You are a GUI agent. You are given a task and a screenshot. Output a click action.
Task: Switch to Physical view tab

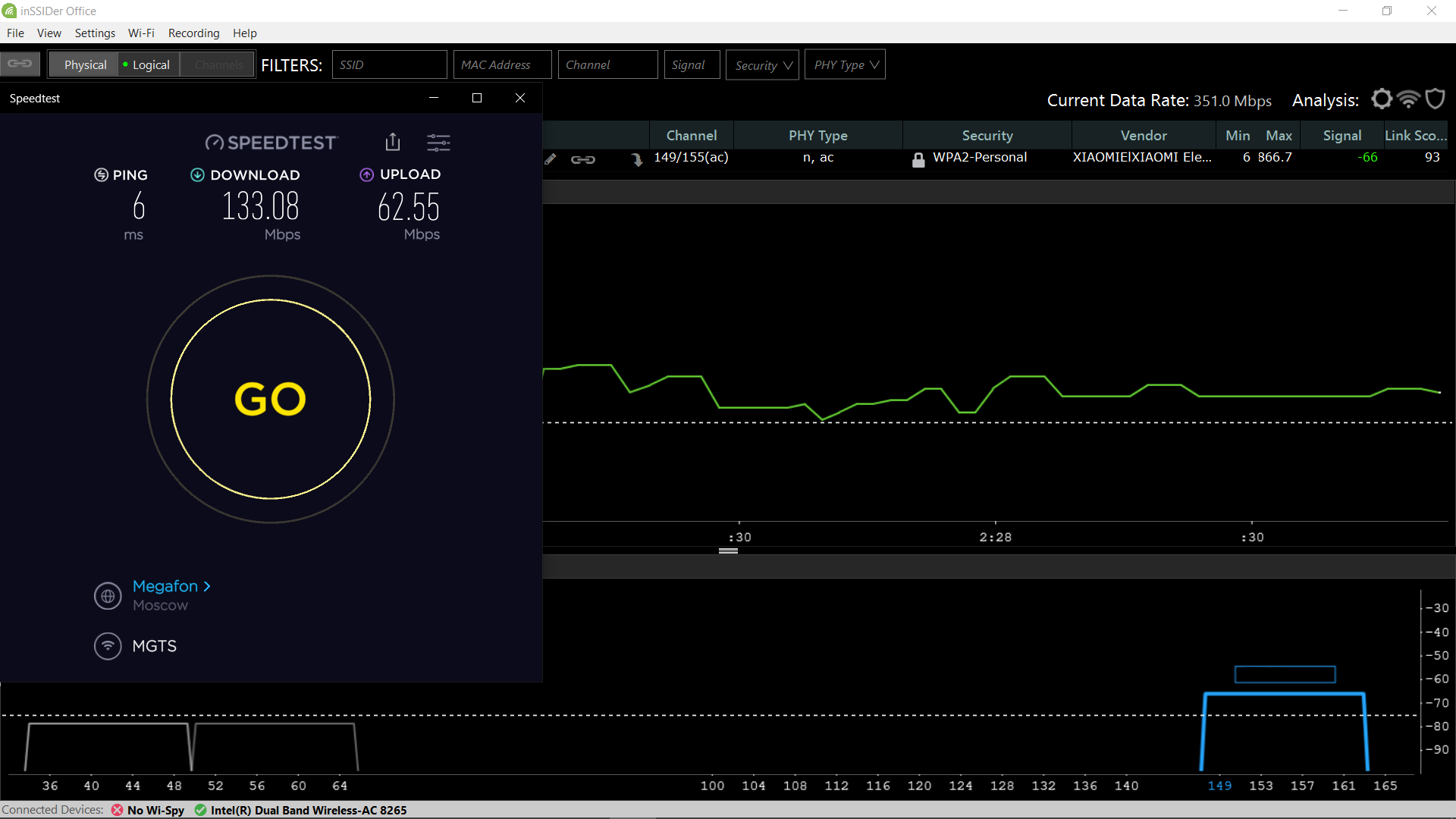[x=85, y=65]
